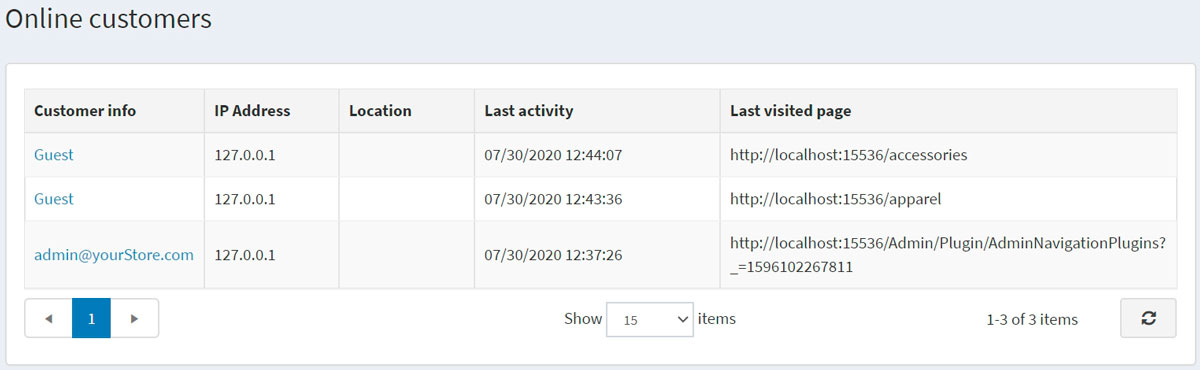This screenshot has width=1200, height=370.
Task: Click the 12:37:26 last activity cell
Action: tap(597, 255)
